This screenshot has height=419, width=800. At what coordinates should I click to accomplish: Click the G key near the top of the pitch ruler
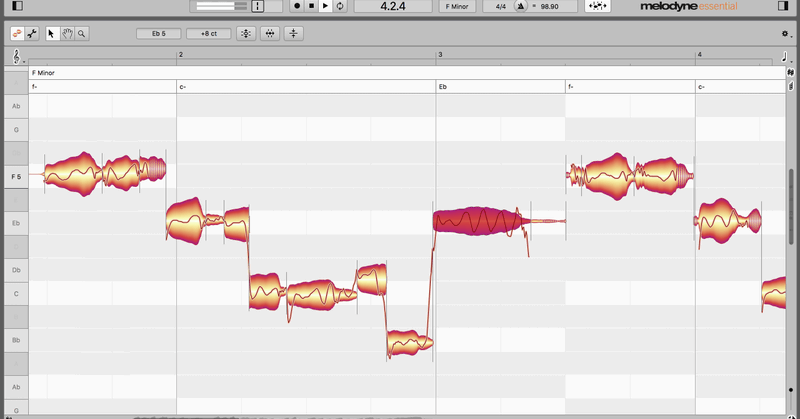coord(16,130)
